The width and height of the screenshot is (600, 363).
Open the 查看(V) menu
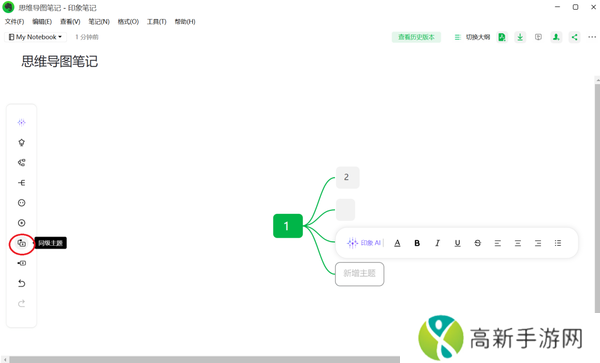point(70,22)
